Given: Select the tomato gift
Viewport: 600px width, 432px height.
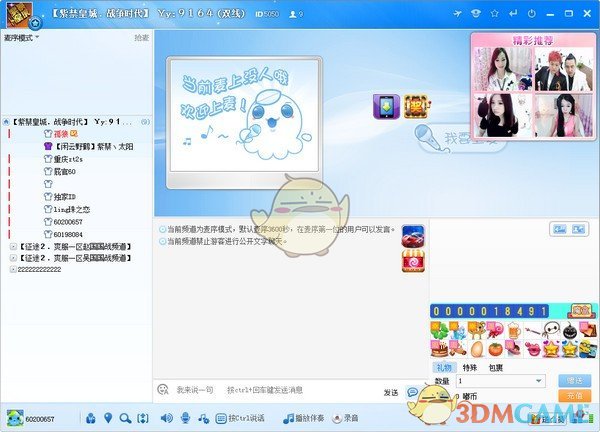Looking at the screenshot, I should pyautogui.click(x=495, y=349).
